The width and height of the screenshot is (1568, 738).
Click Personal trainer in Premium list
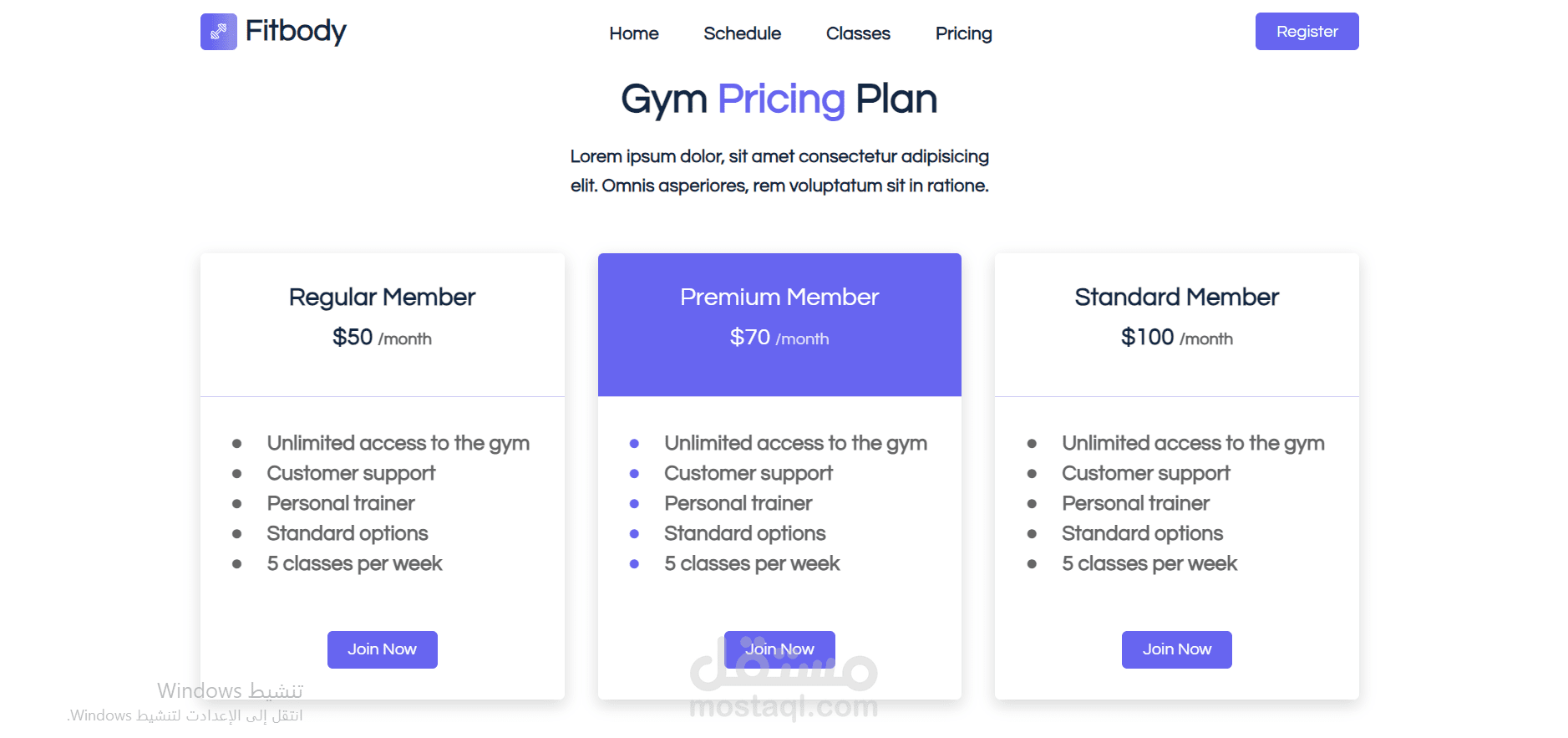[x=738, y=503]
